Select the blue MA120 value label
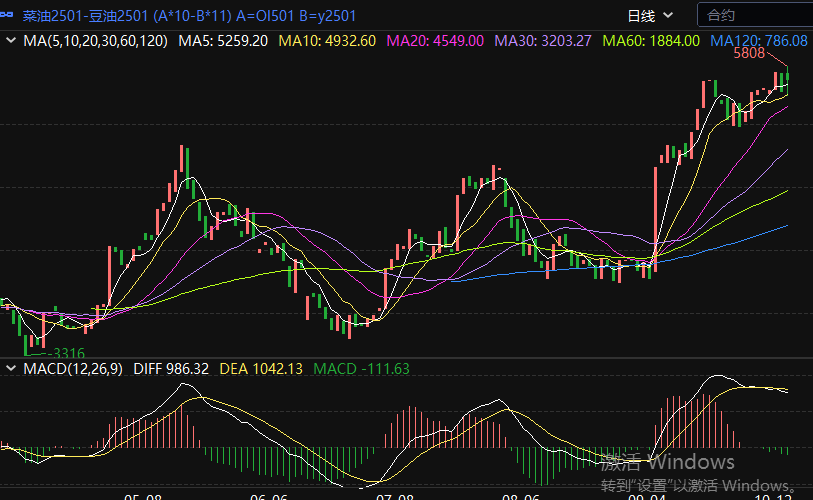 758,41
